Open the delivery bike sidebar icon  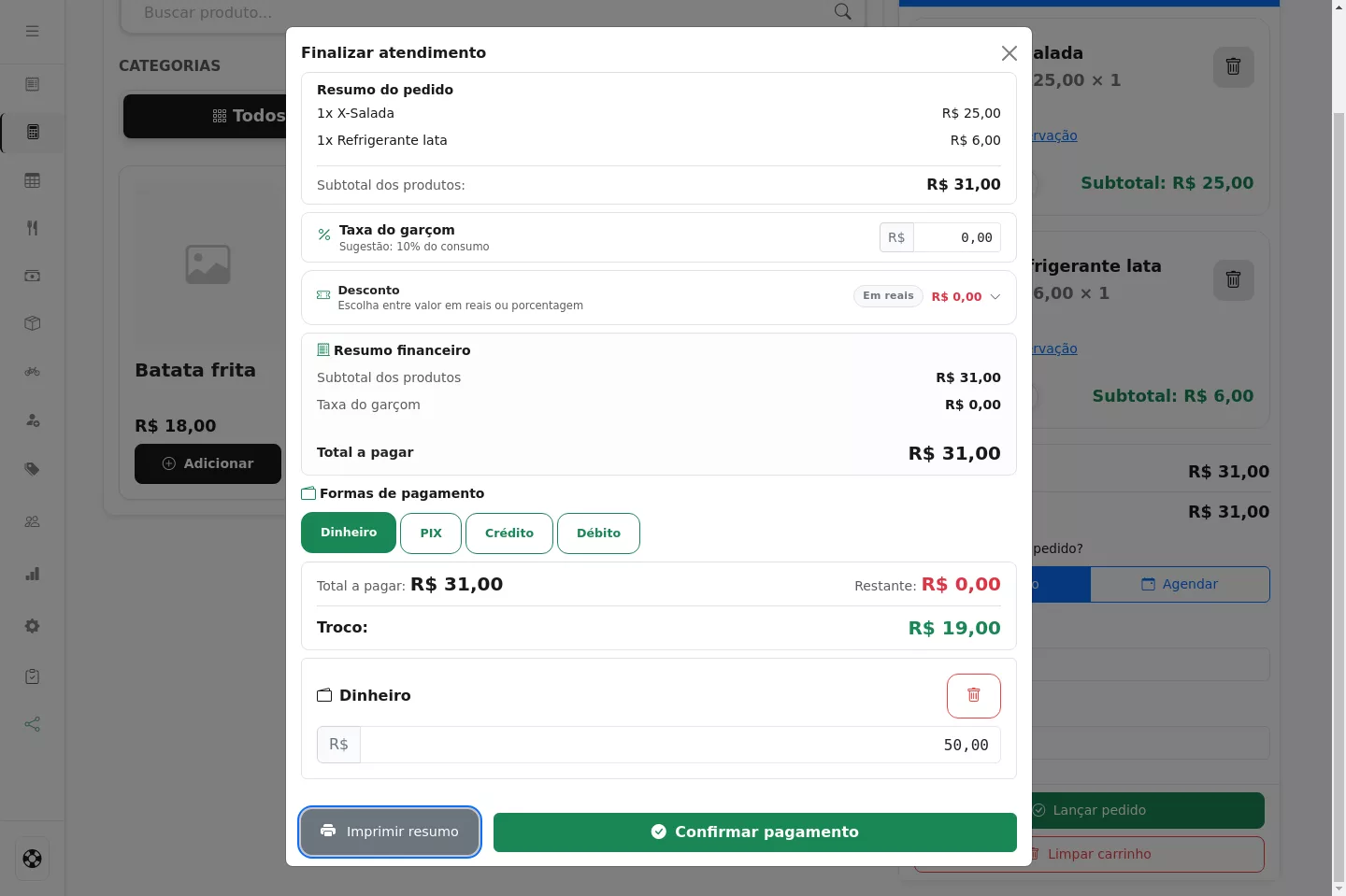[x=33, y=372]
